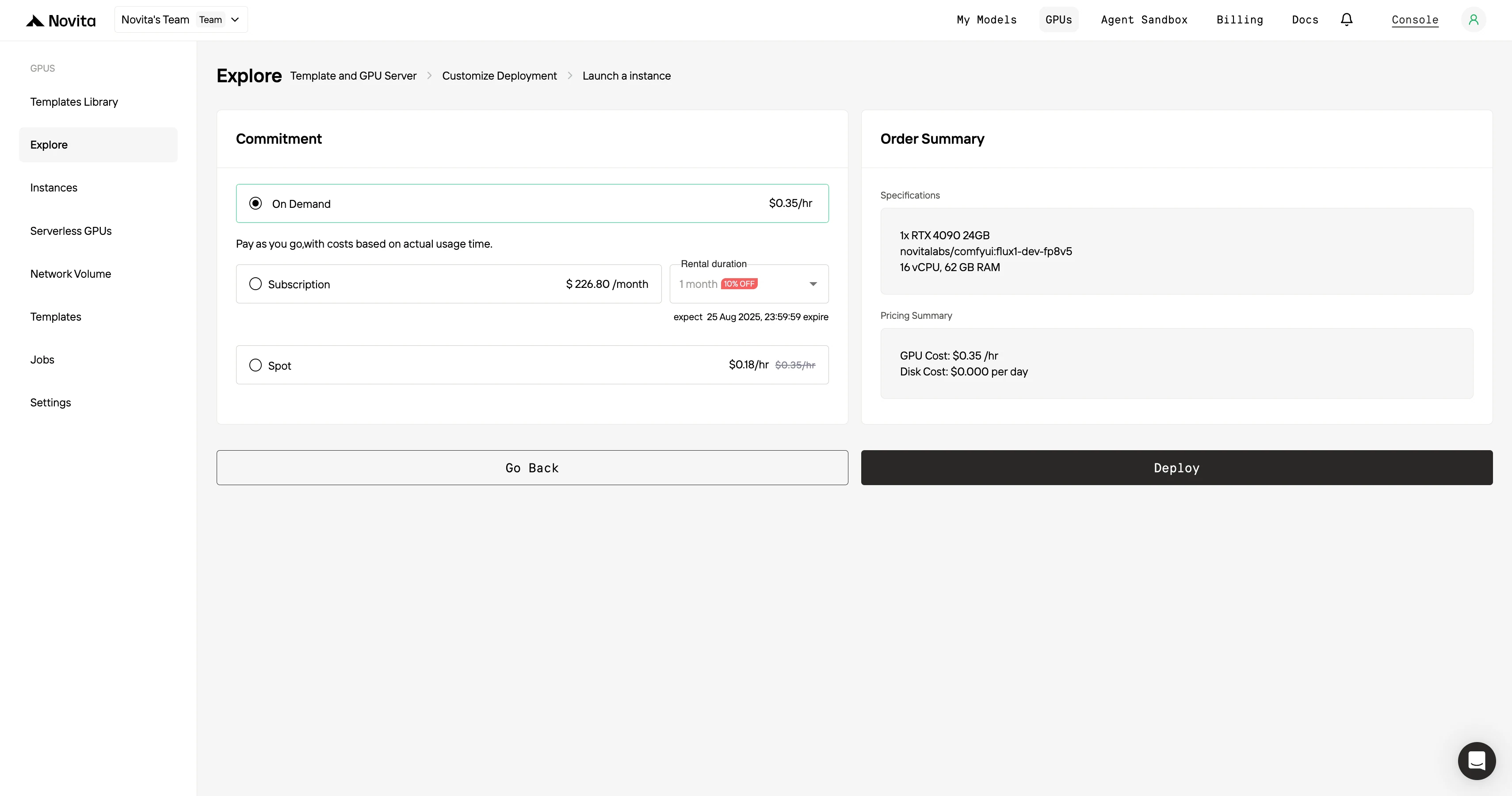Click the Disk Cost: $0.000 per day line
The image size is (1512, 796).
click(964, 371)
